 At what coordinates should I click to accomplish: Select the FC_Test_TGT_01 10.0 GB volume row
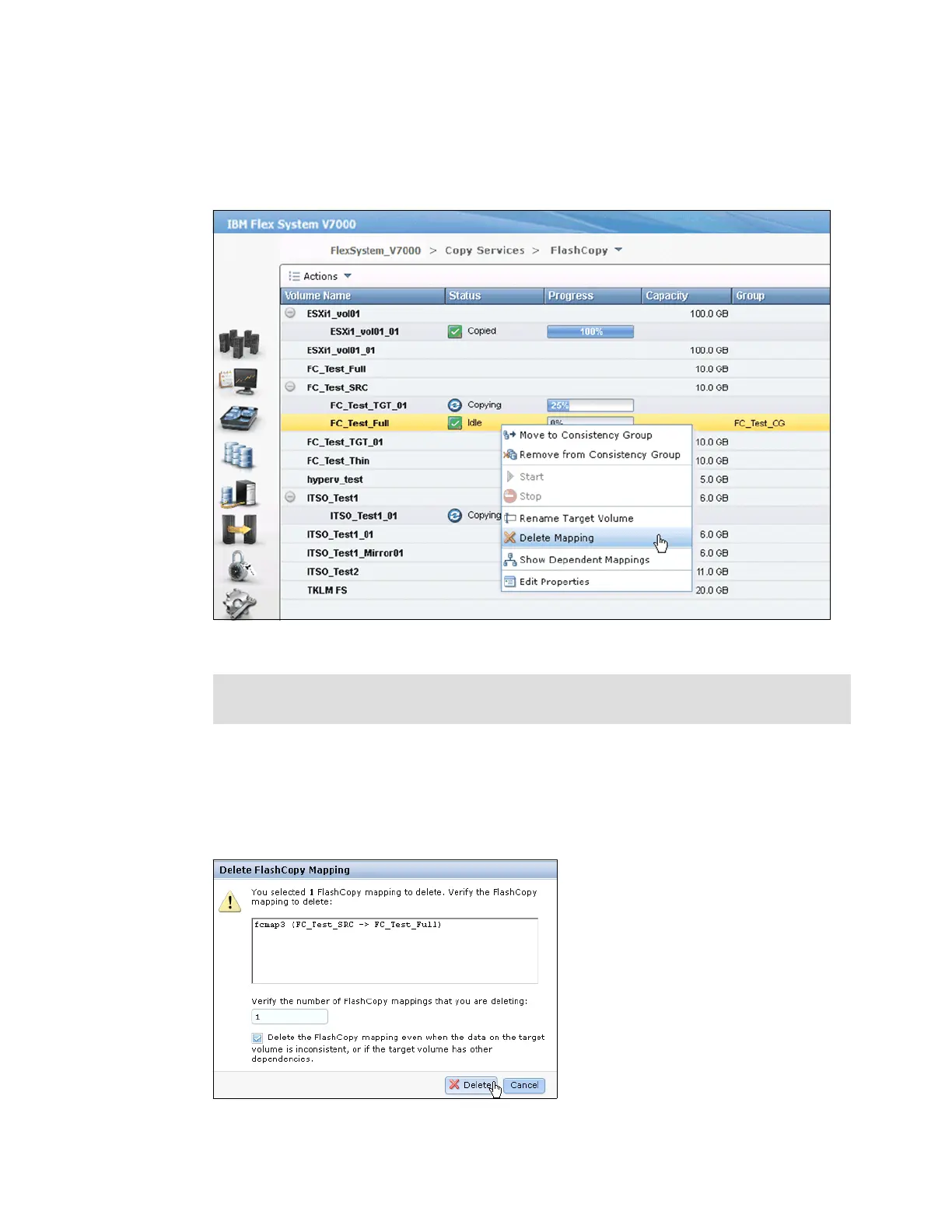point(555,443)
